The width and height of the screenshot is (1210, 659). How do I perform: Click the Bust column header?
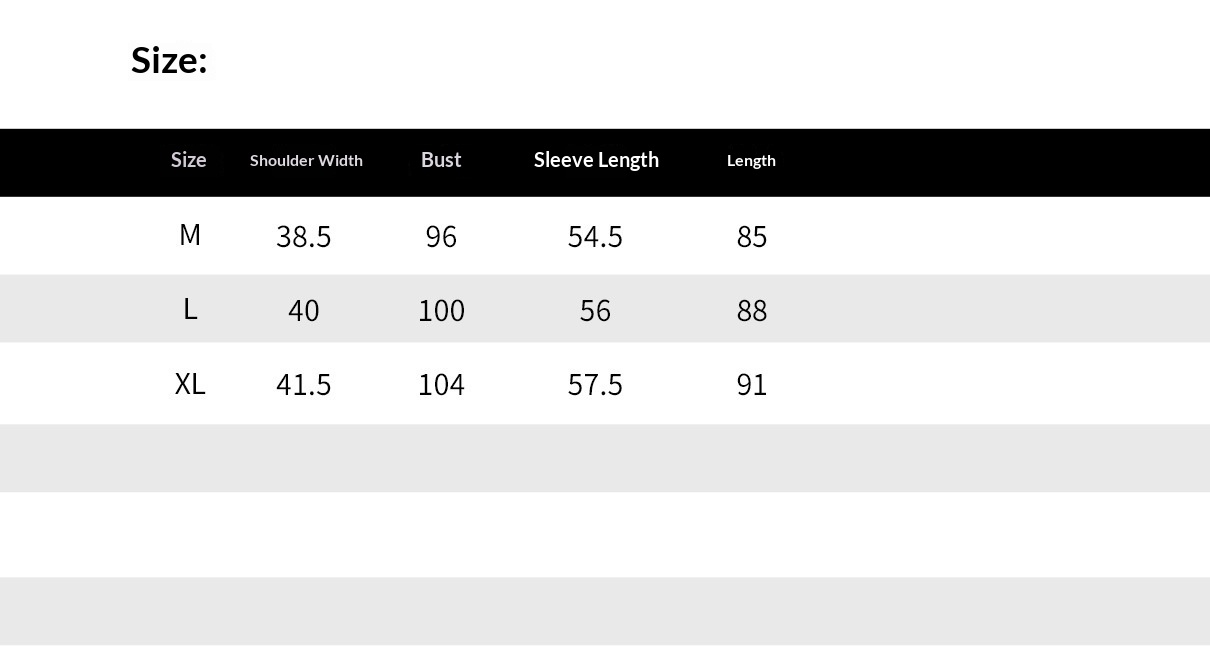click(x=441, y=160)
